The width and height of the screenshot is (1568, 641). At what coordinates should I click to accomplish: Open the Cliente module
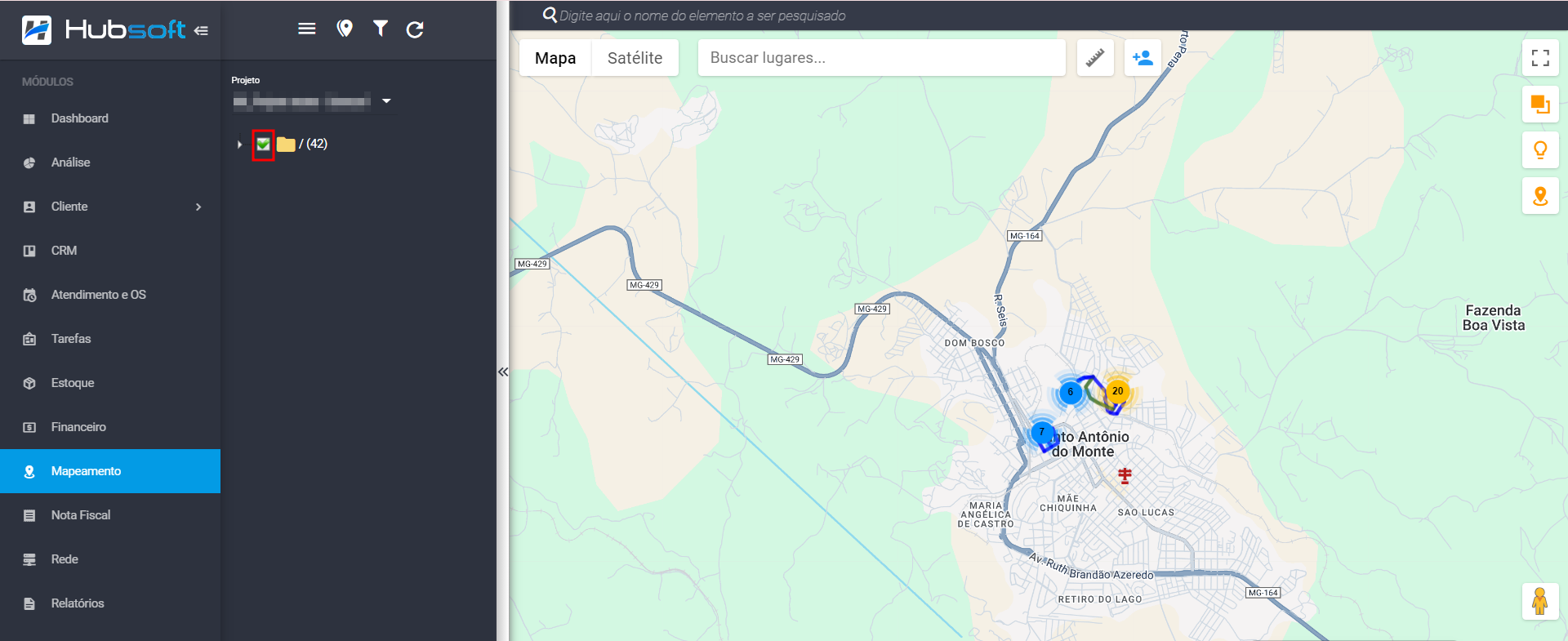[x=110, y=207]
